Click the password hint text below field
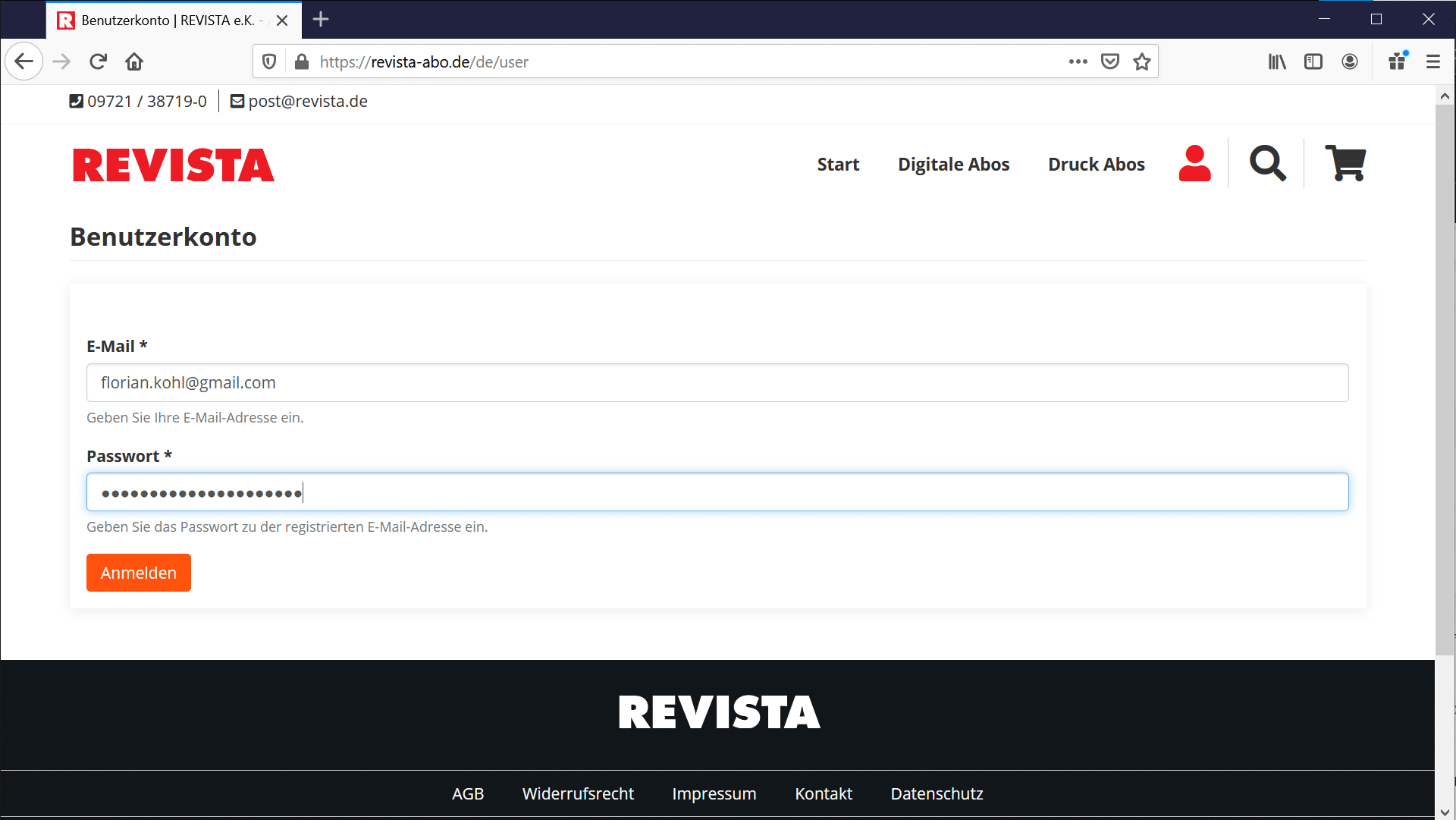 point(287,526)
